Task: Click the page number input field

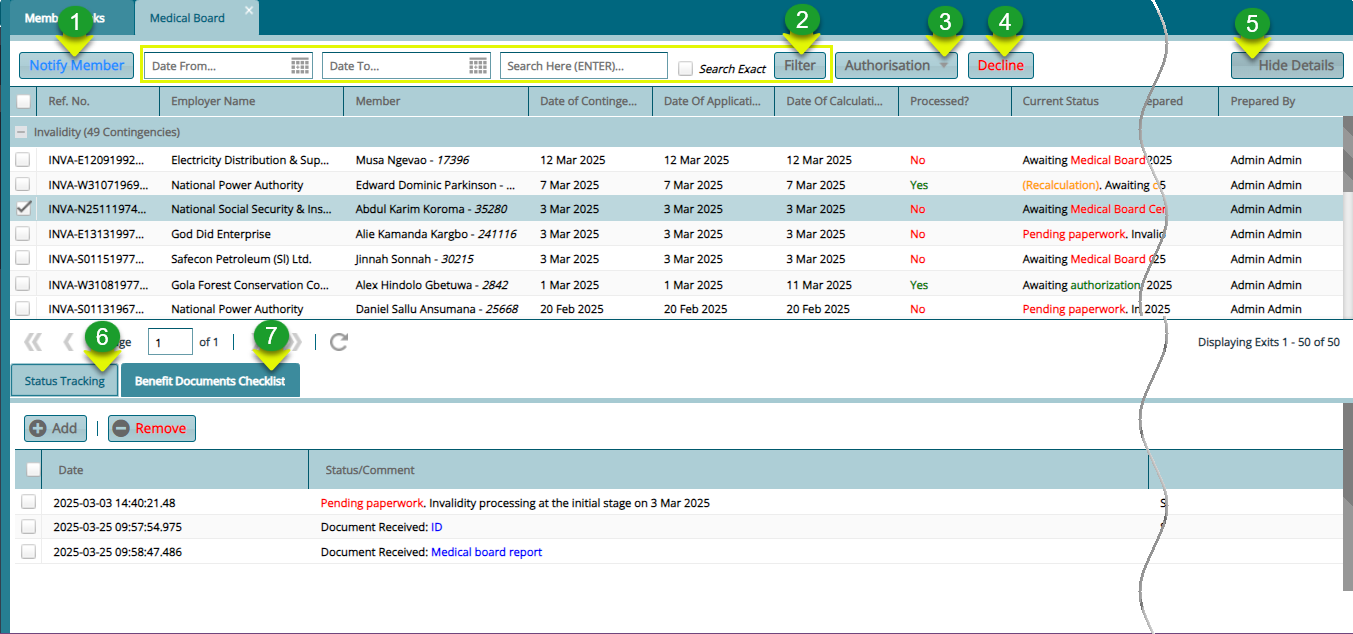Action: [x=169, y=341]
